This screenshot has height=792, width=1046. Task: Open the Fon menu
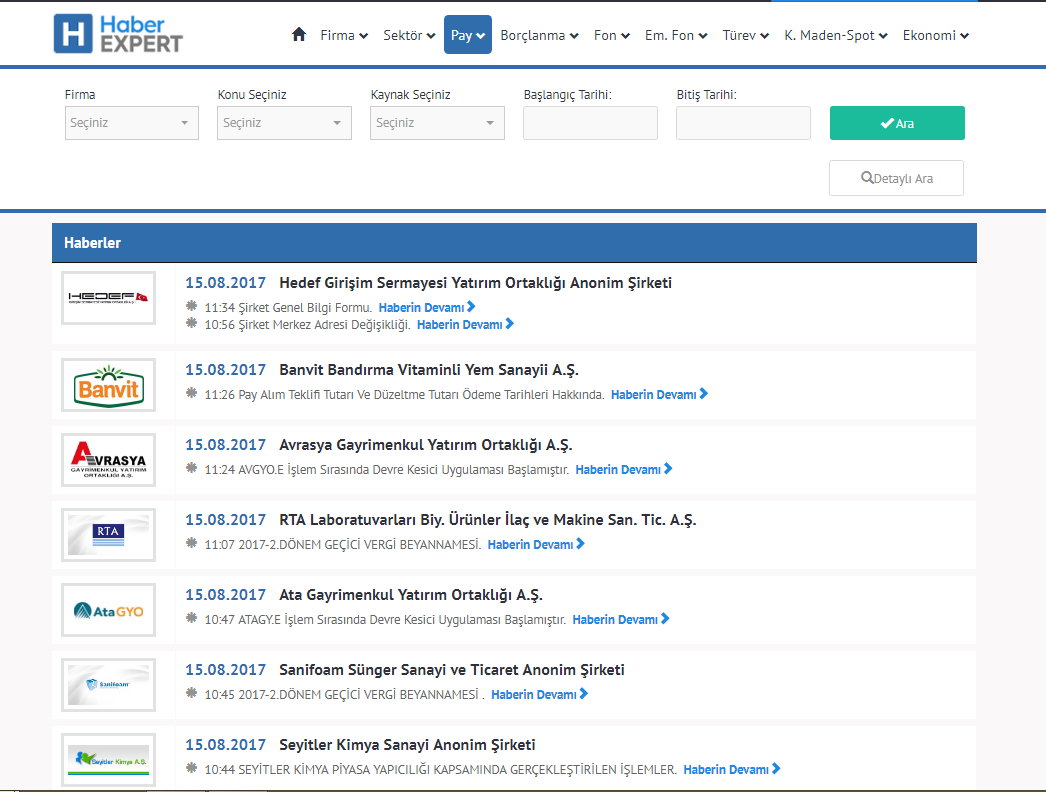(612, 35)
